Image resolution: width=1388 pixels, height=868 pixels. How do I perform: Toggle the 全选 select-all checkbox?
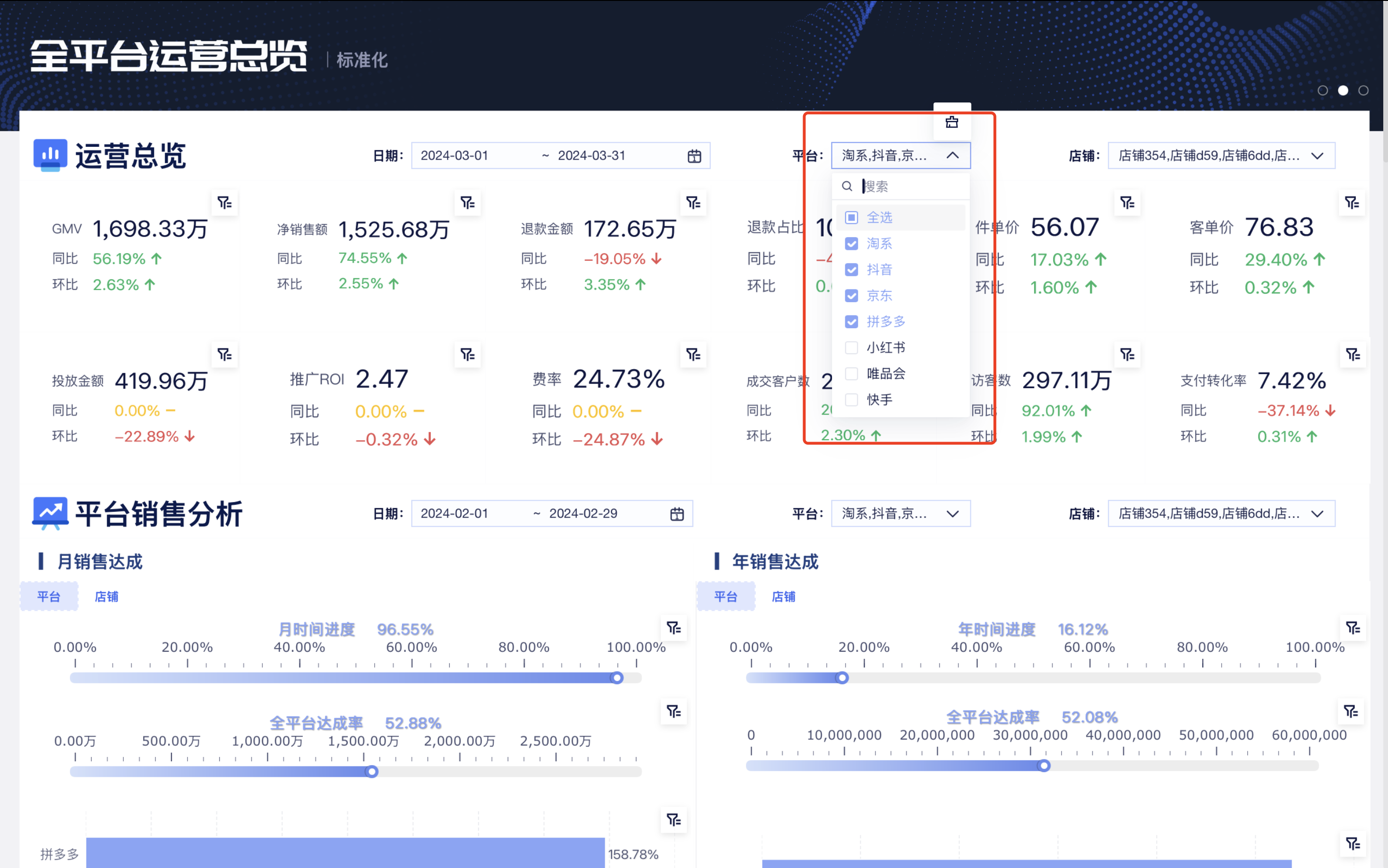click(851, 217)
